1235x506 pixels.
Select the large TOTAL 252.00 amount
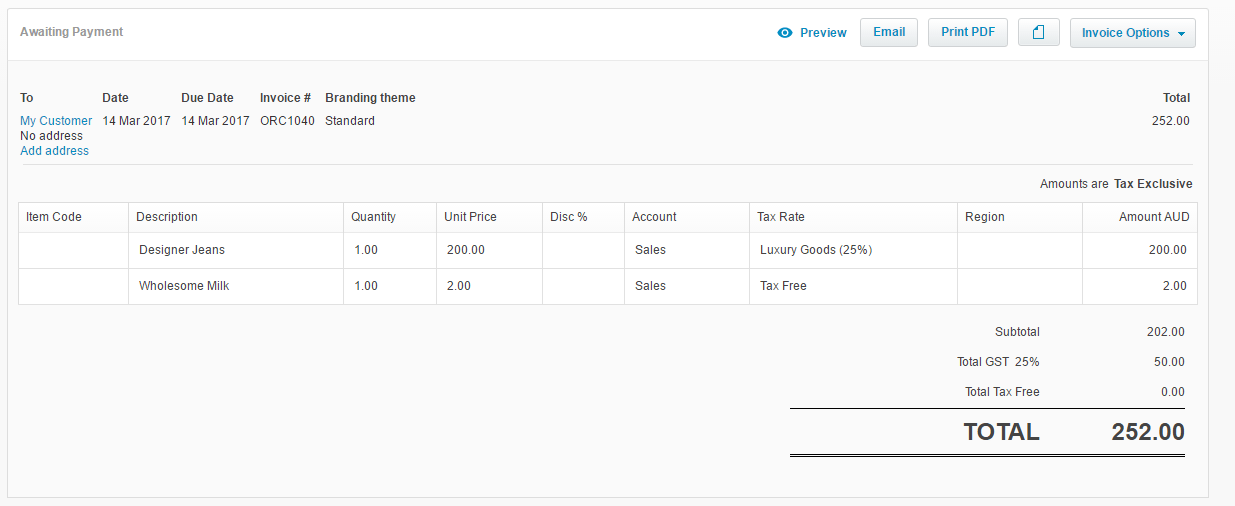pyautogui.click(x=1148, y=432)
